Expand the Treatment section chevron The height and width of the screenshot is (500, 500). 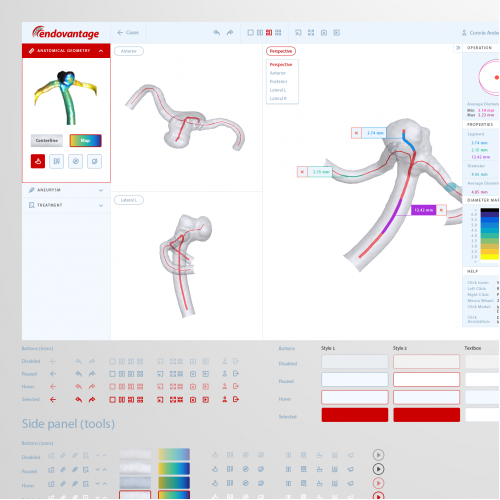click(101, 205)
